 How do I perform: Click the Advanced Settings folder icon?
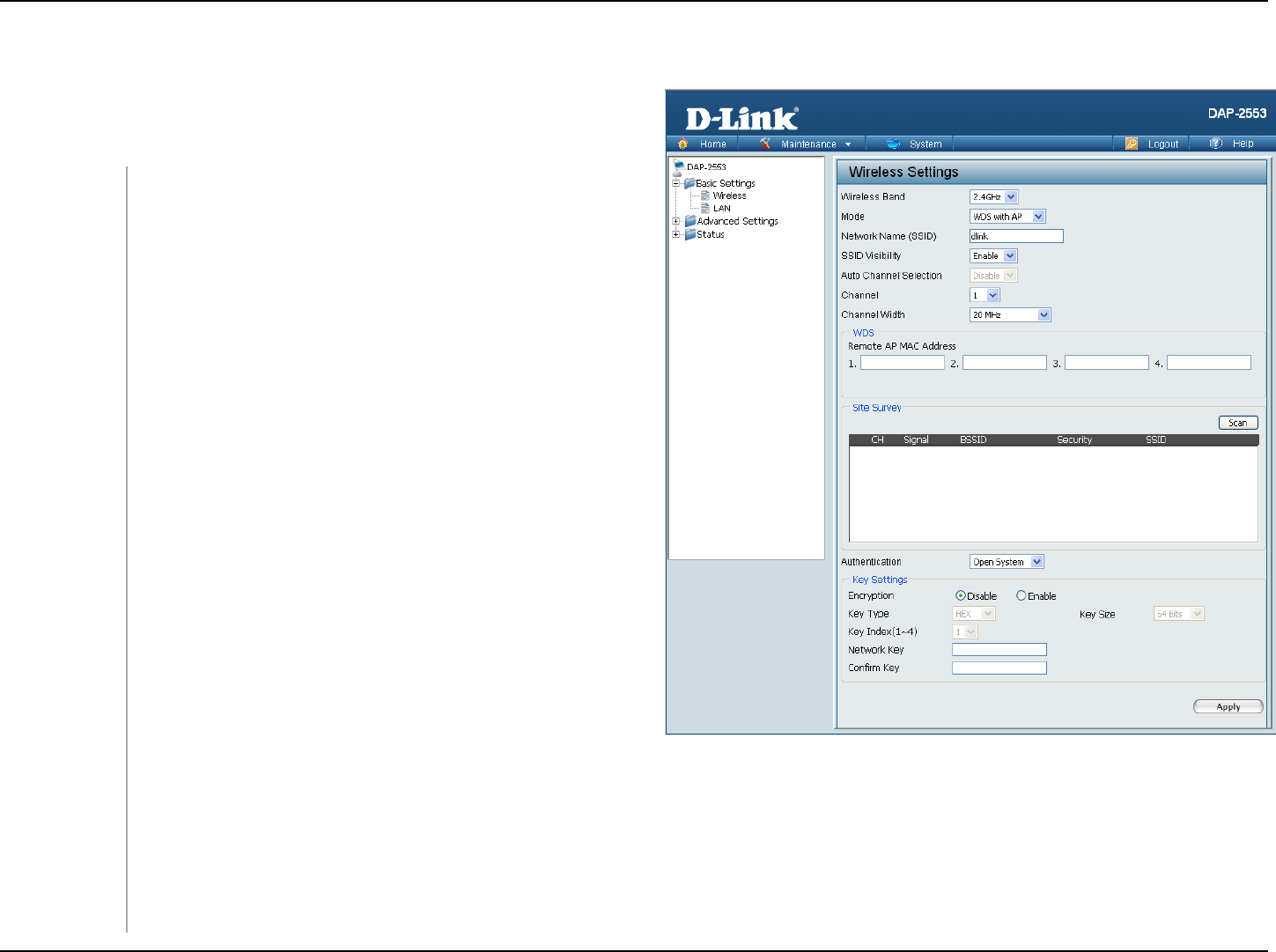[x=690, y=221]
